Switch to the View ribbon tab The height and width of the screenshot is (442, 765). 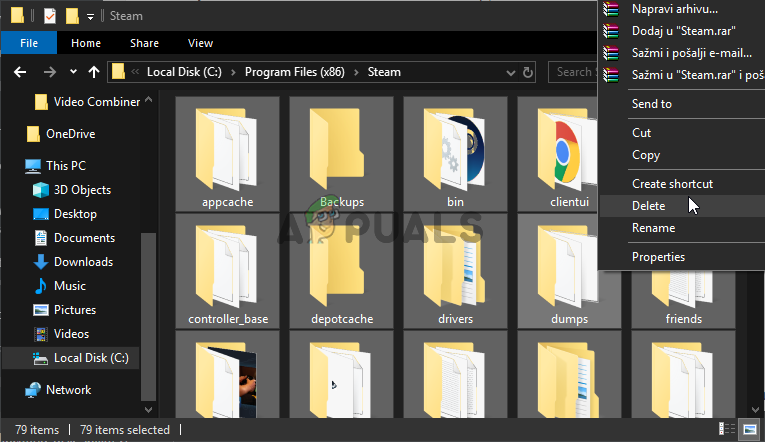(x=200, y=43)
